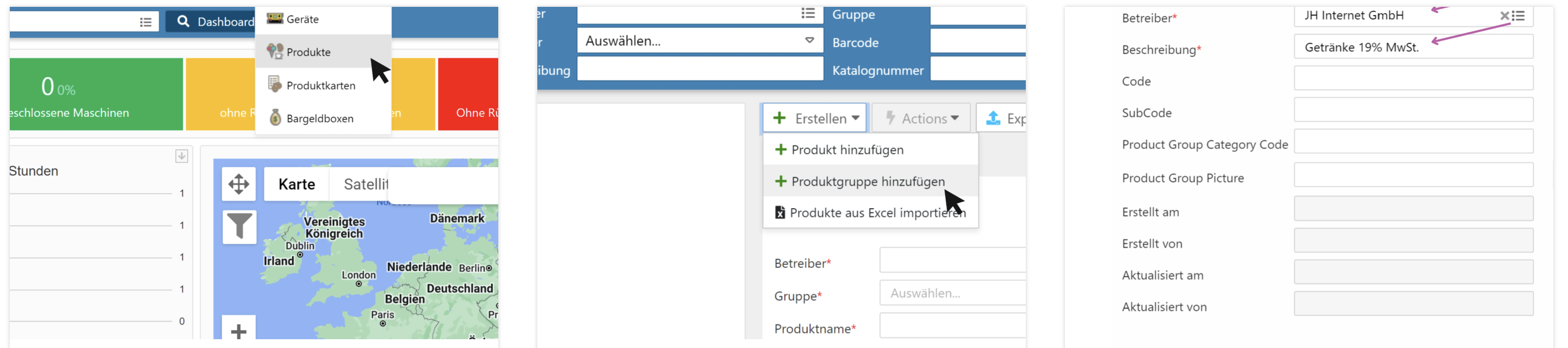Image resolution: width=1568 pixels, height=348 pixels.
Task: Open the Actions dropdown
Action: coord(923,118)
